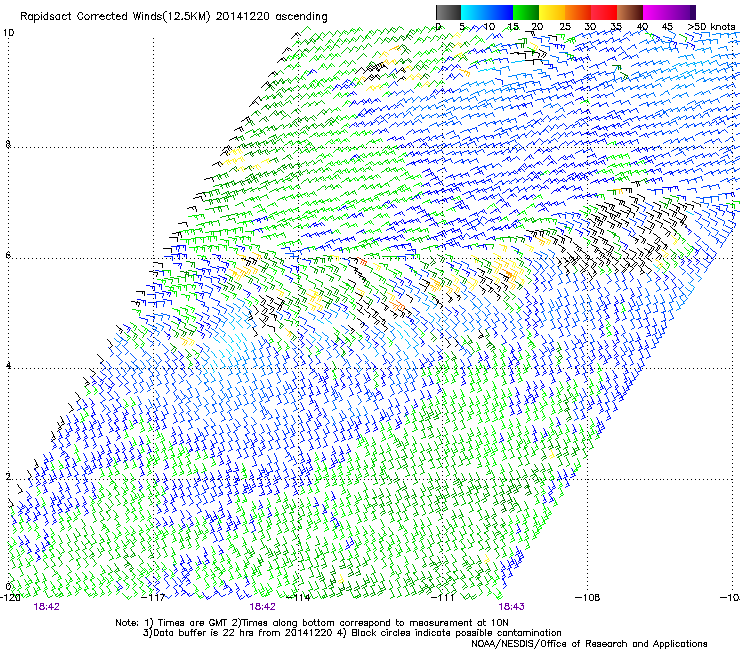
Task: Click the '-117' longitude axis label
Action: (153, 598)
